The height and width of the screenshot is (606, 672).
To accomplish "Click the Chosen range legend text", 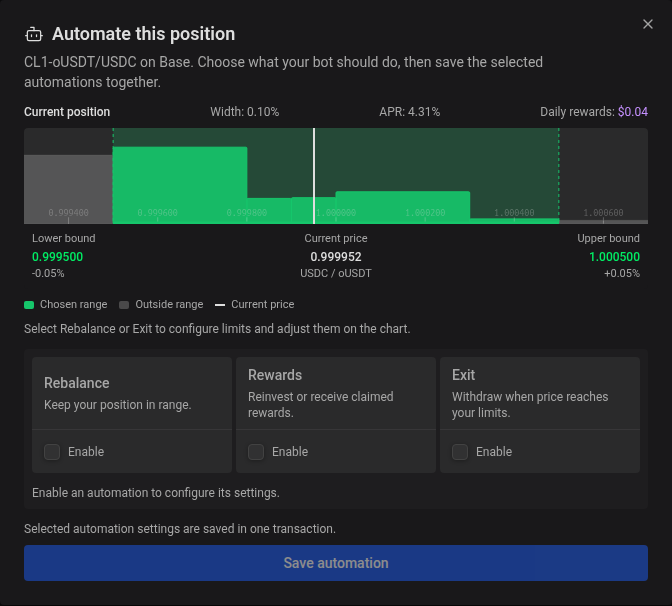I will click(x=73, y=305).
